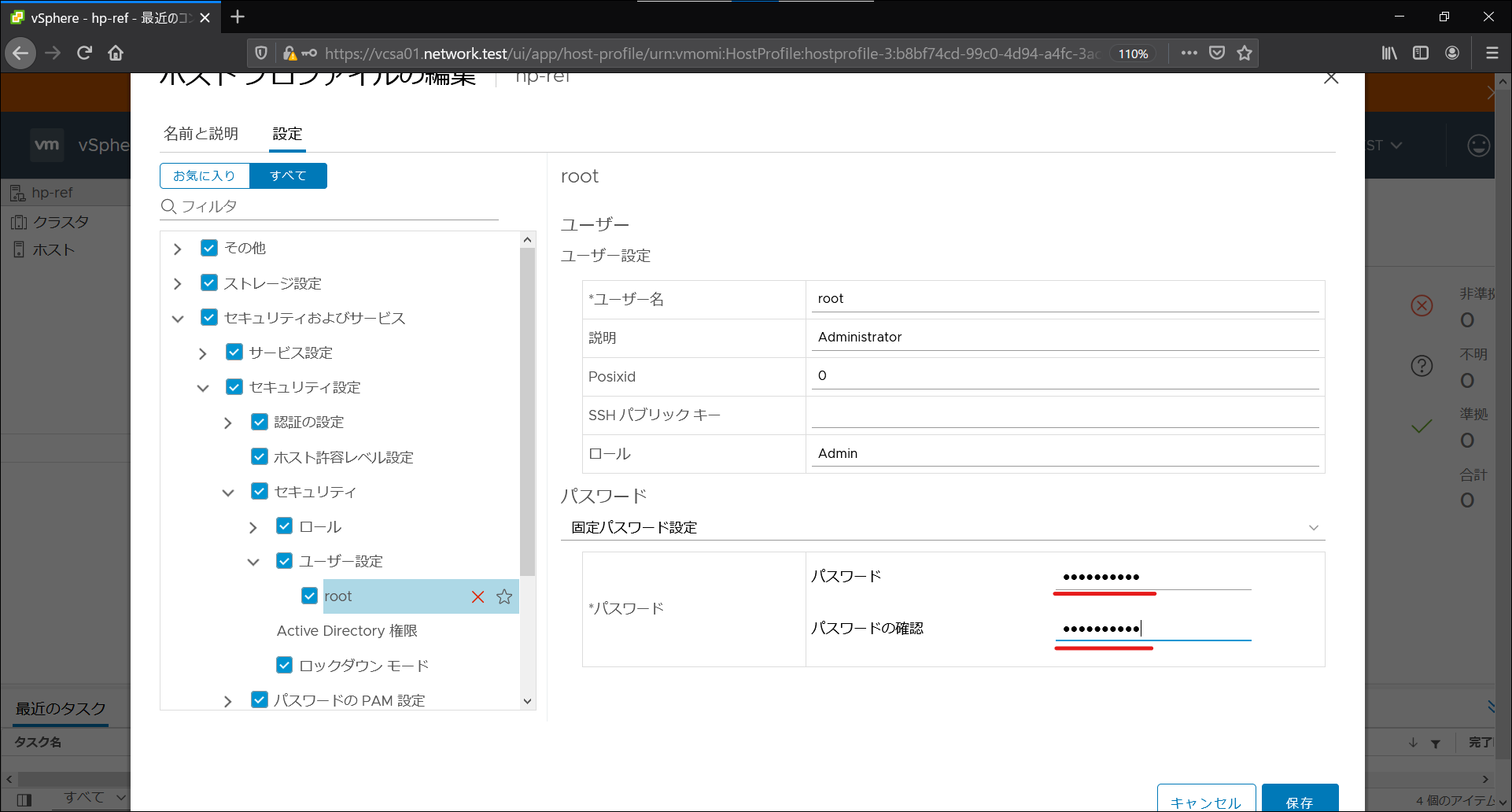
Task: Click the パスワードの確認 field
Action: (x=1152, y=628)
